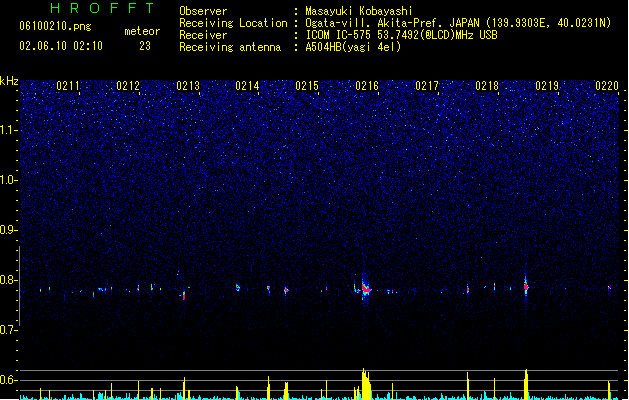Click the Observer label
The height and width of the screenshot is (400, 629).
pyautogui.click(x=203, y=11)
